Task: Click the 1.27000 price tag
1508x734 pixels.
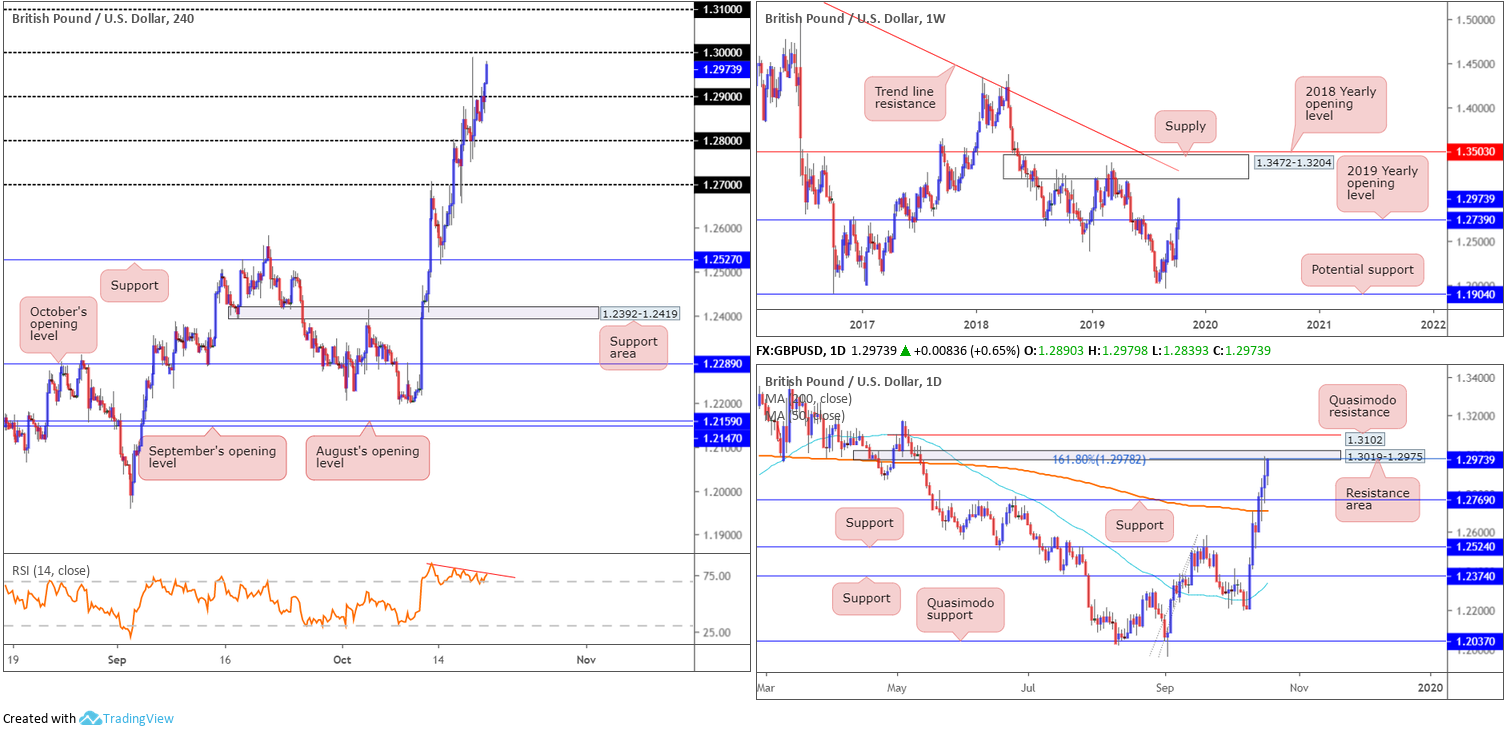Action: [x=722, y=184]
